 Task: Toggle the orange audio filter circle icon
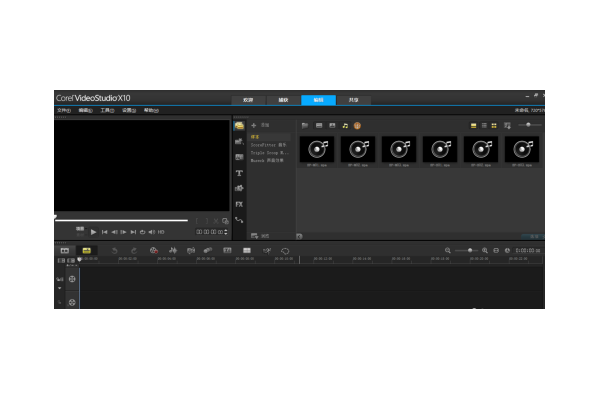coord(357,126)
